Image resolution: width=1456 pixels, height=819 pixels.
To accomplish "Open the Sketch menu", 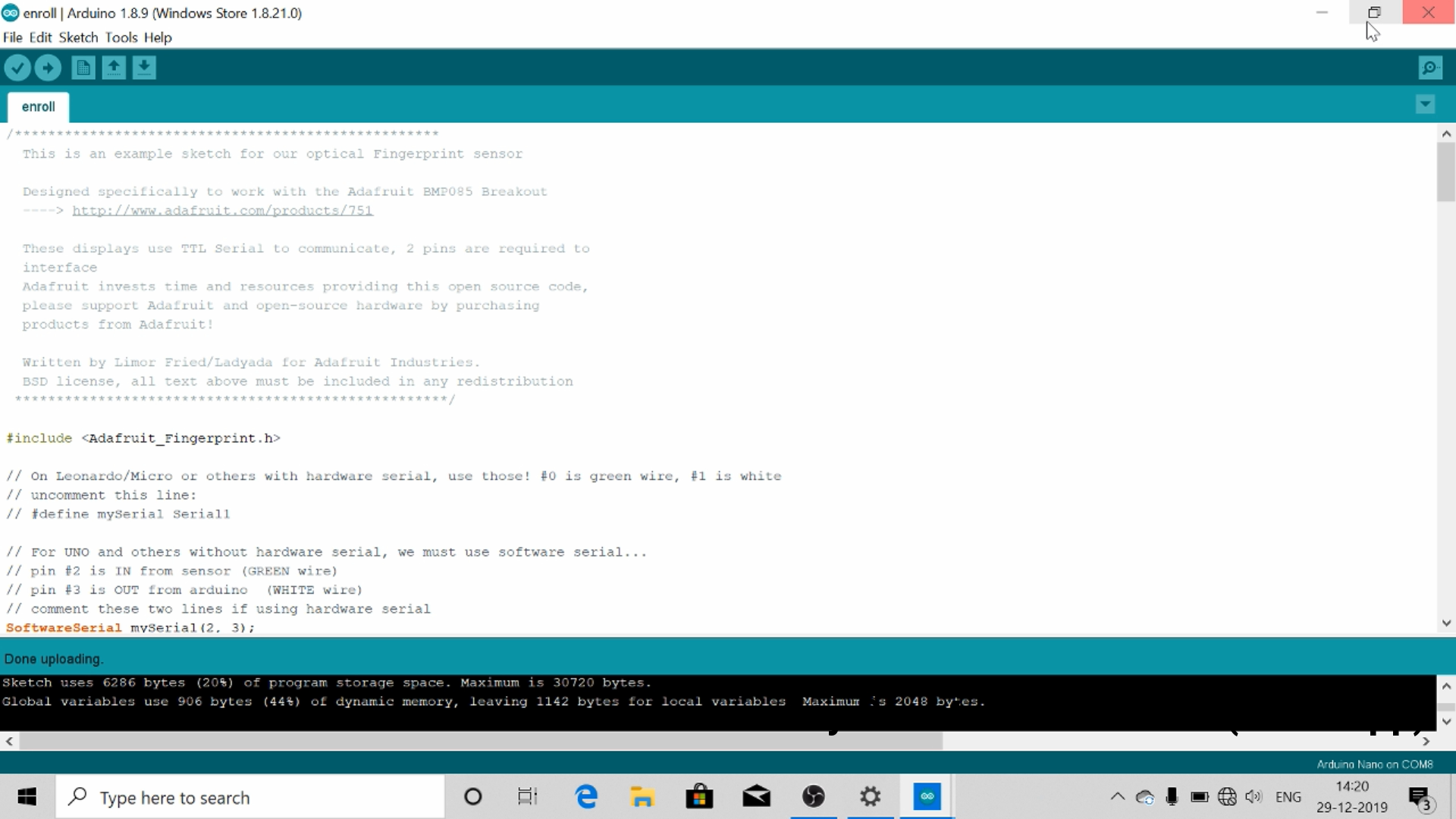I will tap(78, 37).
